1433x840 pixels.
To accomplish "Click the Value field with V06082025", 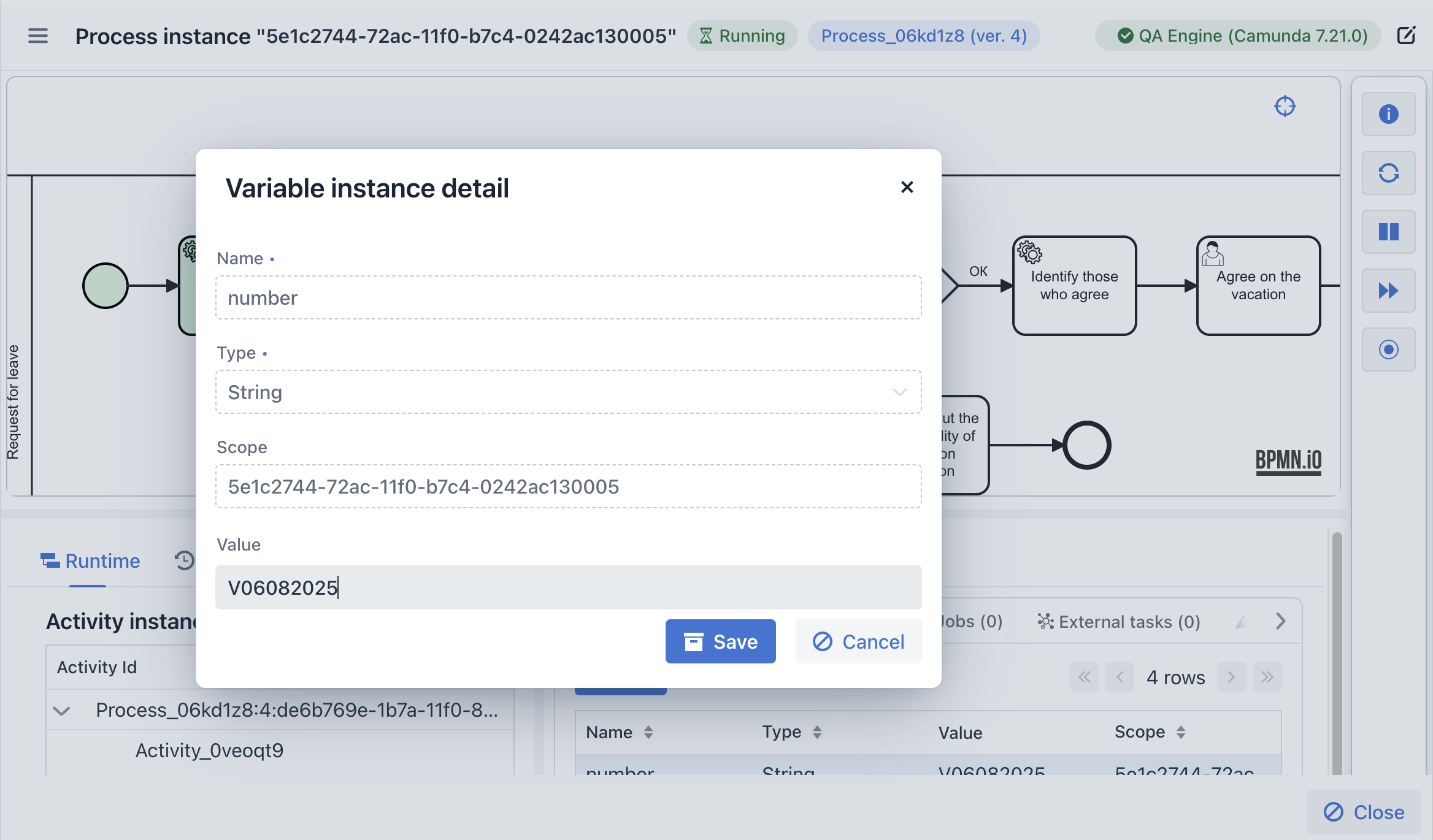I will pyautogui.click(x=568, y=587).
